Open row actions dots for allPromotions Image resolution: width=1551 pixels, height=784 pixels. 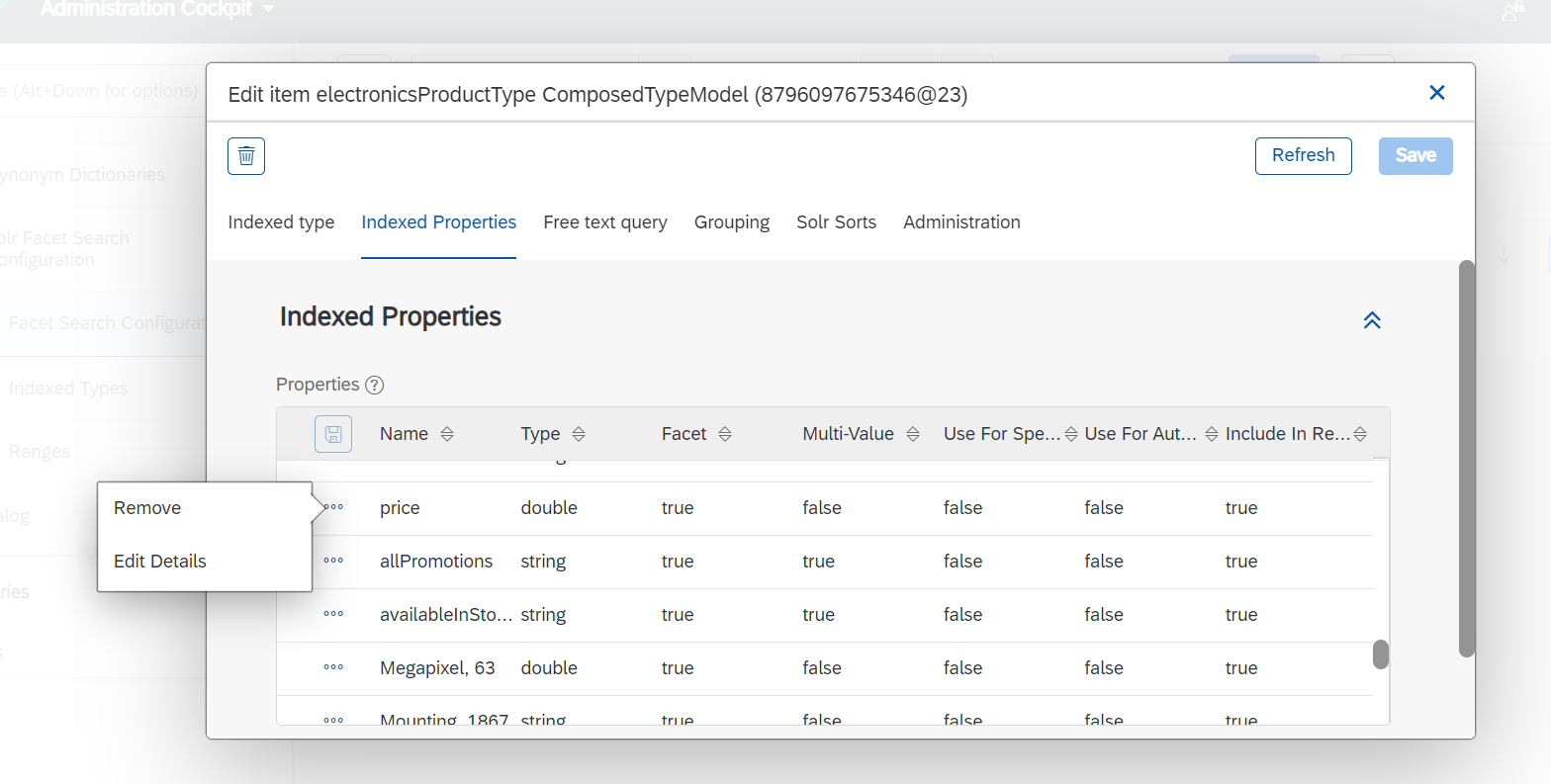point(333,561)
